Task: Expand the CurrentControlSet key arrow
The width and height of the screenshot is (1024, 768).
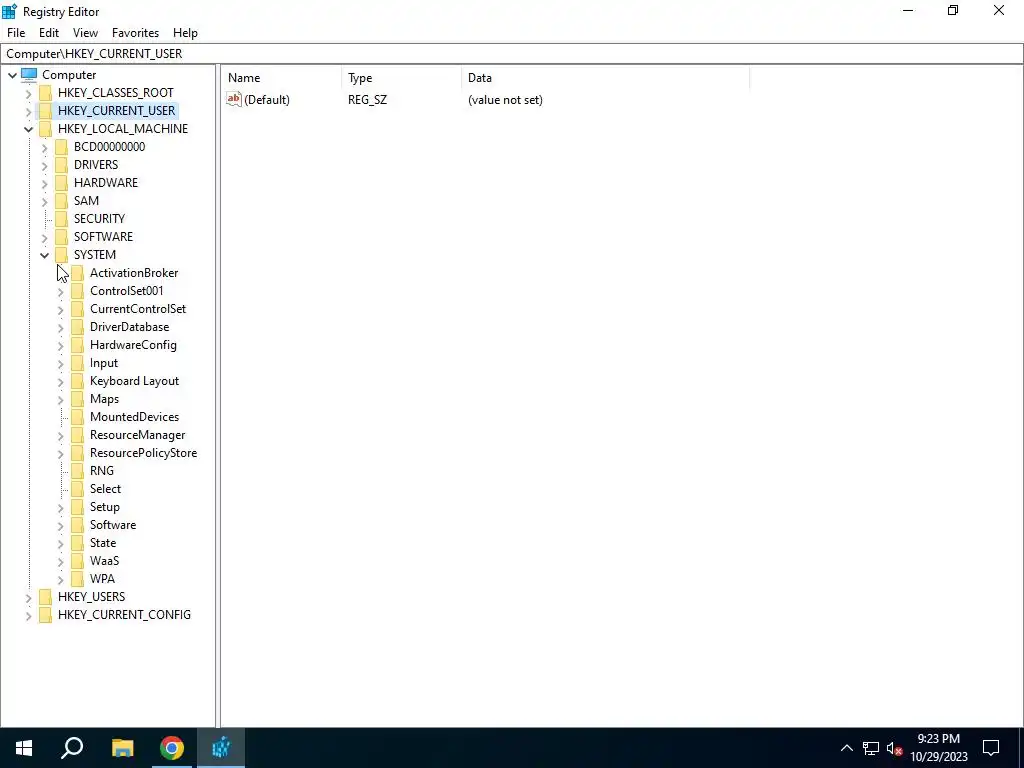Action: click(61, 310)
